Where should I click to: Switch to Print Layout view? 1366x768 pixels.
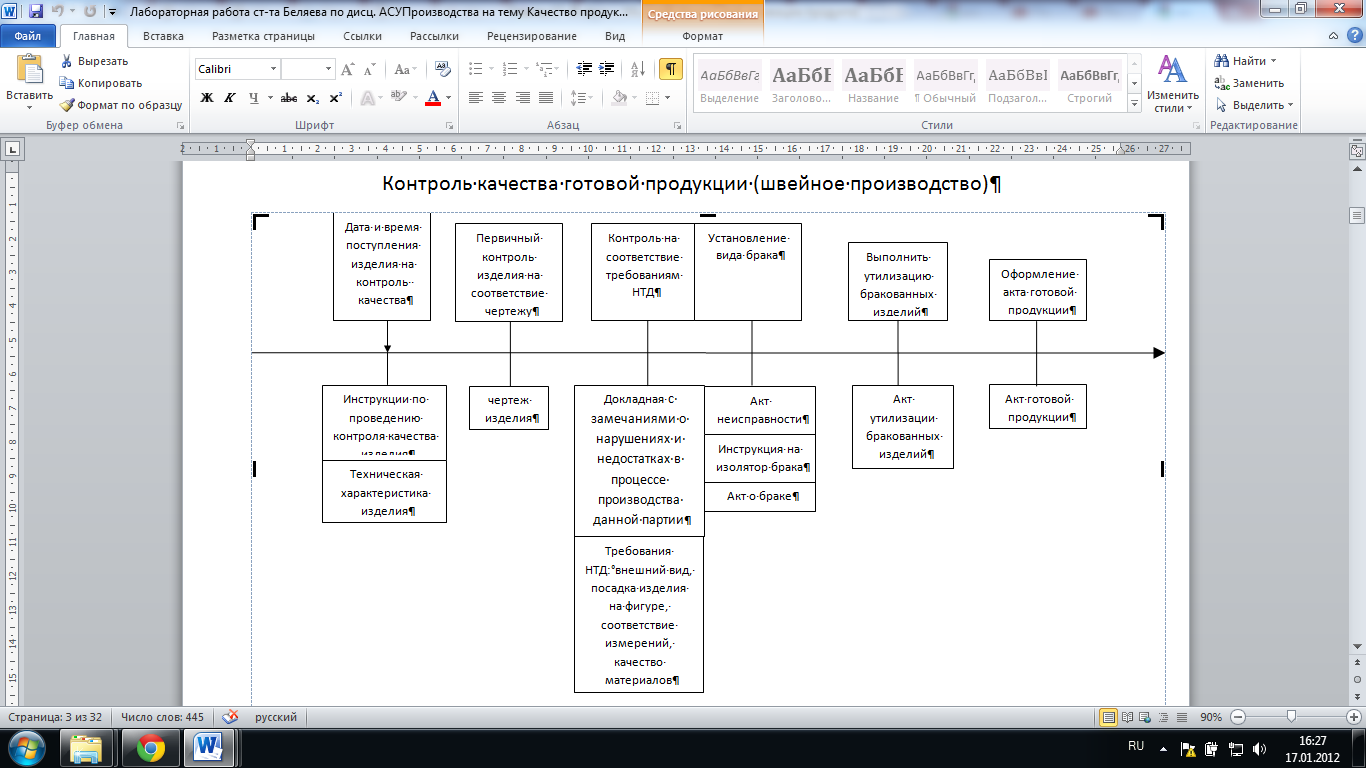[x=1108, y=717]
